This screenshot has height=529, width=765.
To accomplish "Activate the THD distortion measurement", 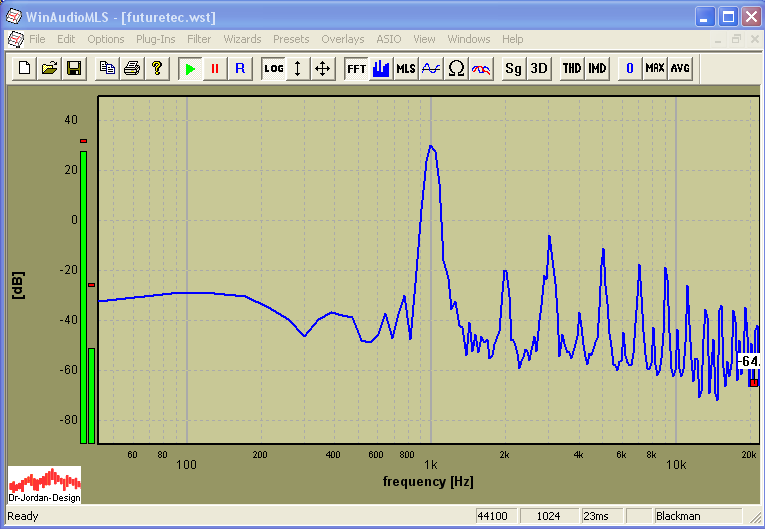I will tap(571, 68).
